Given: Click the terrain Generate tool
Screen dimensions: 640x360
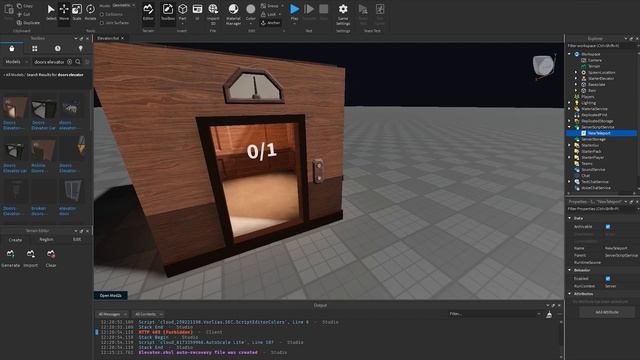Looking at the screenshot, I should [11, 258].
